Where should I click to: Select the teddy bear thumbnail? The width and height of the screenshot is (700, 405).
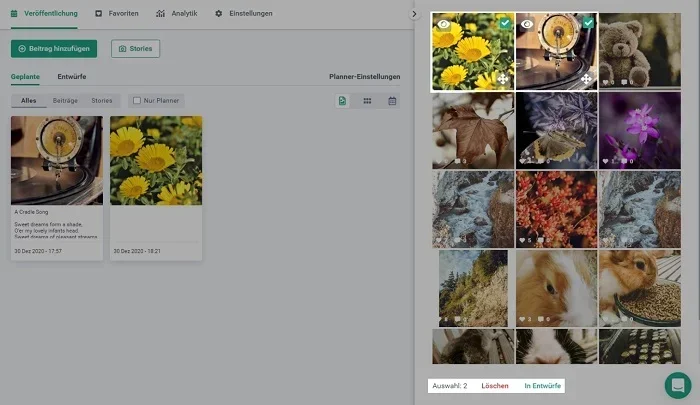pos(640,52)
